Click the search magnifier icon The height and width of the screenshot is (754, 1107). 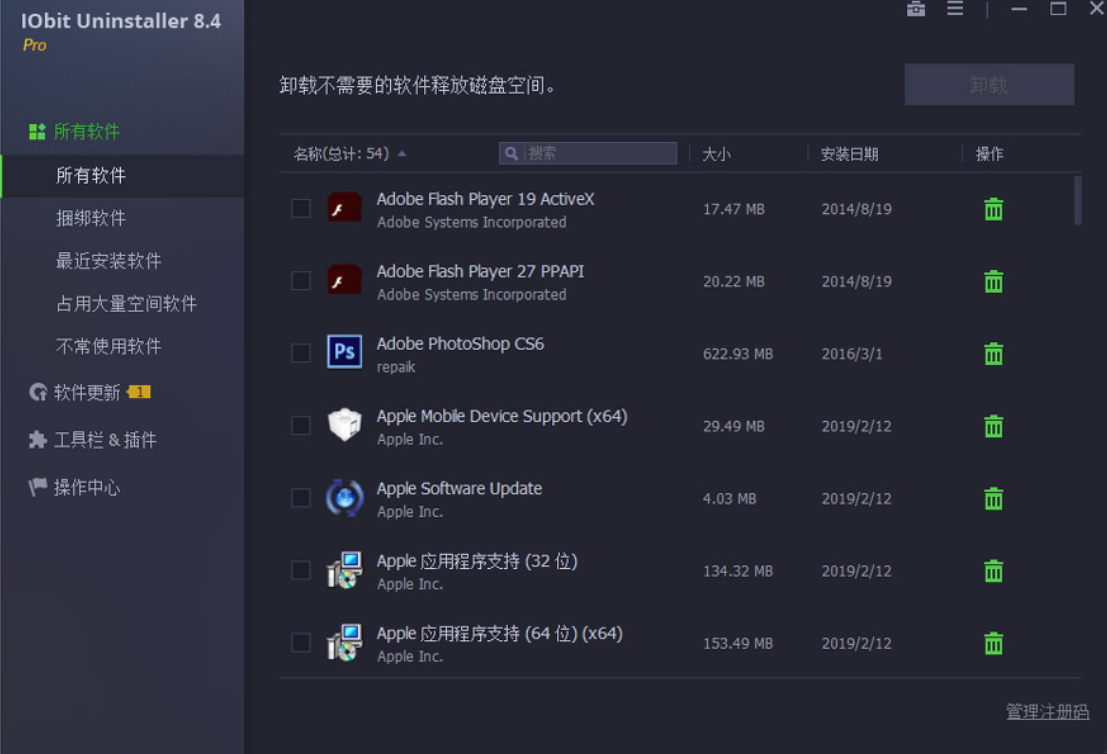(x=512, y=153)
